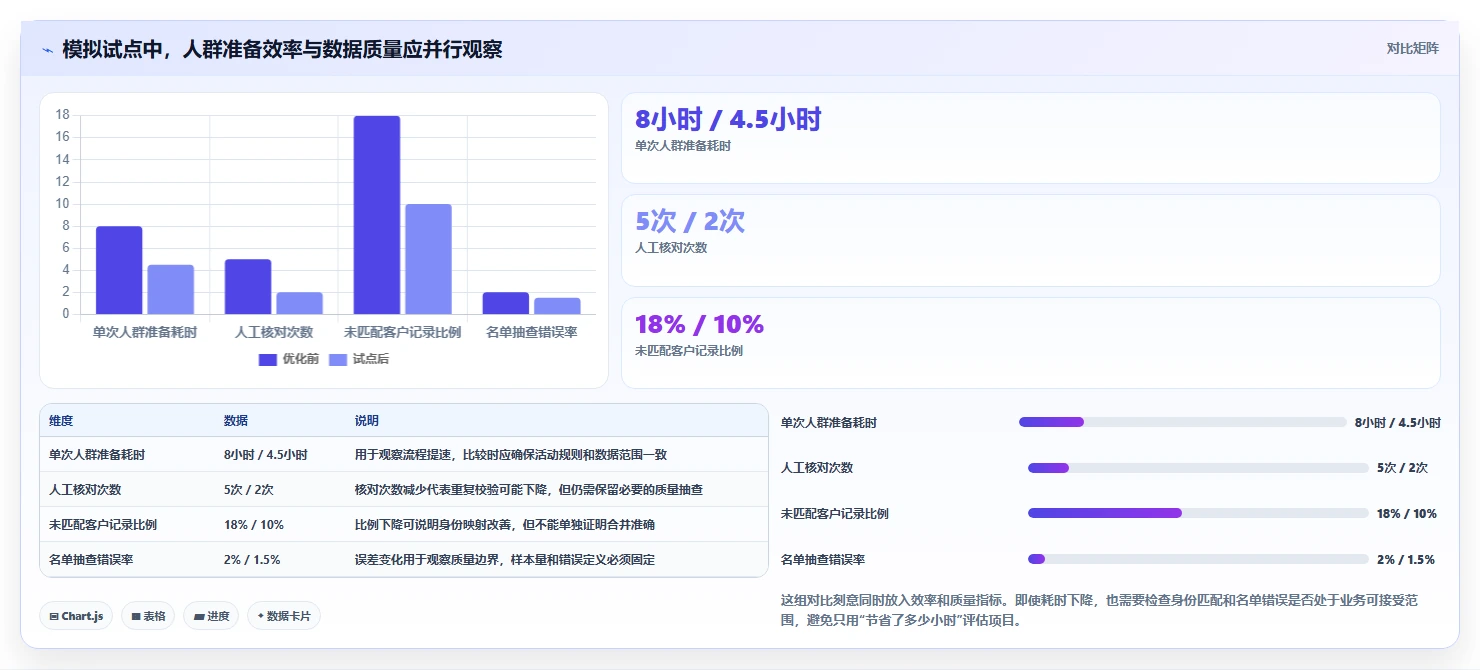Select table cell 人工核对次数

tap(85, 490)
